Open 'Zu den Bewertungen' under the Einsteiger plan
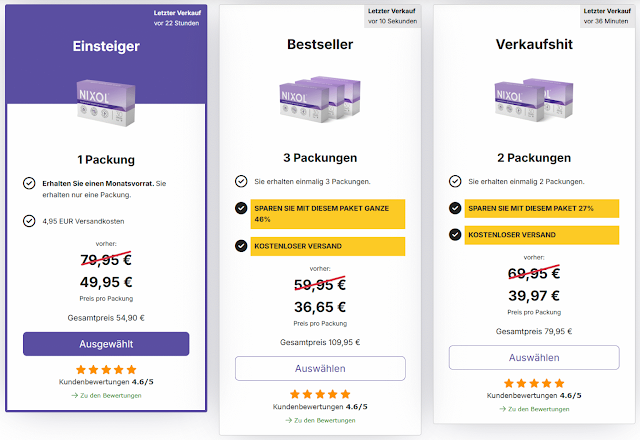 click(x=107, y=395)
